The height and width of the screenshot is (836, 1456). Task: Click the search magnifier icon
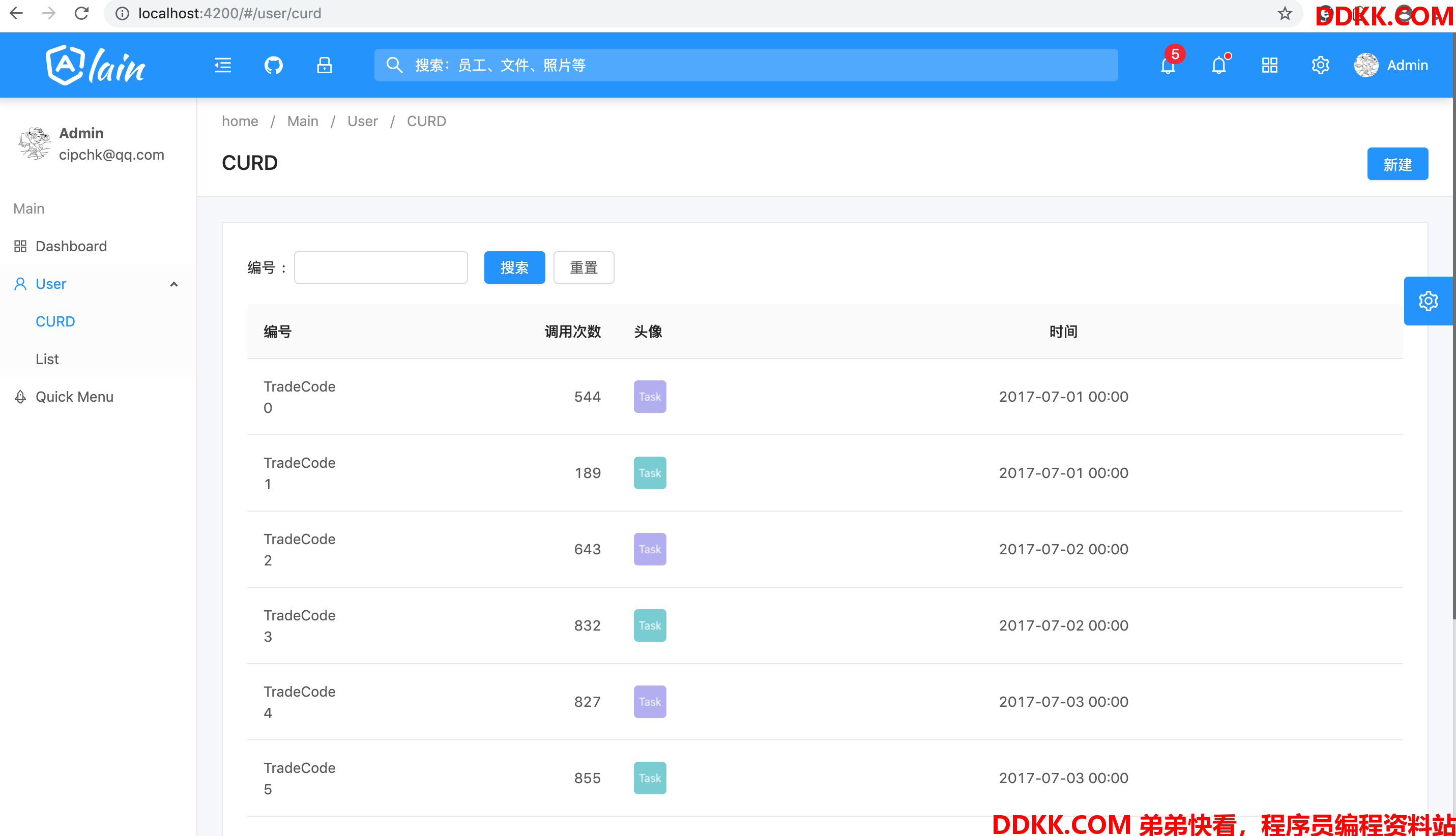click(x=394, y=65)
